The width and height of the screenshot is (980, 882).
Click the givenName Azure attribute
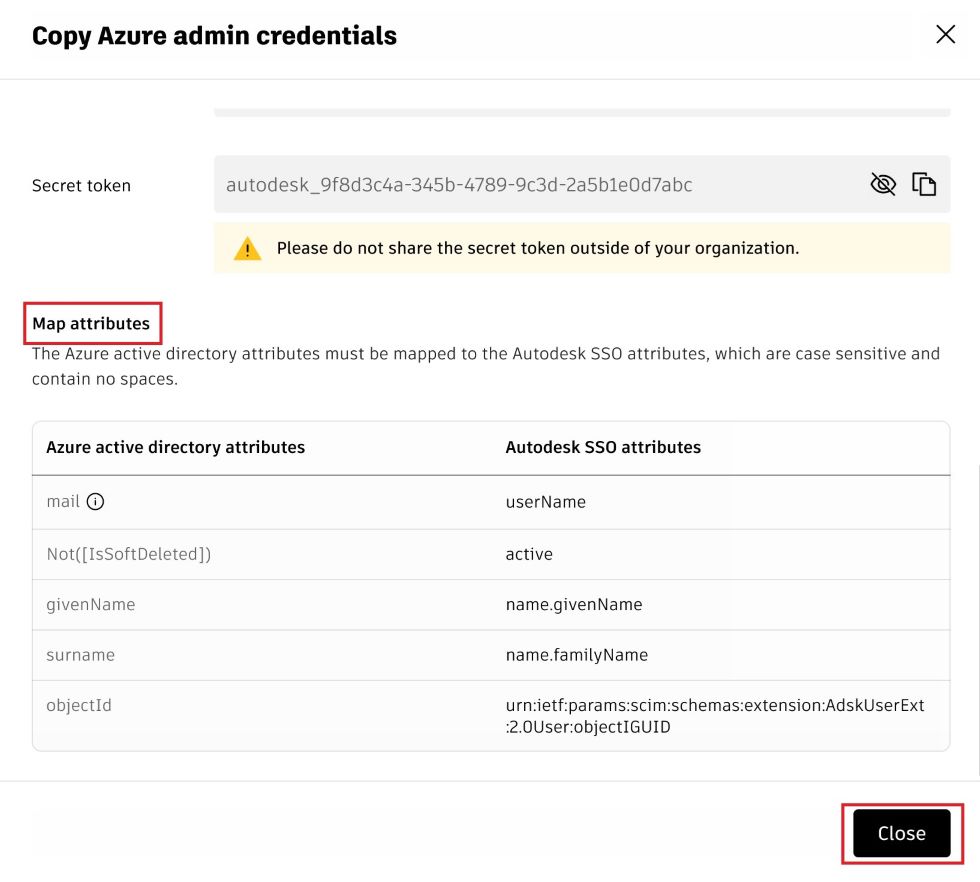coord(91,604)
